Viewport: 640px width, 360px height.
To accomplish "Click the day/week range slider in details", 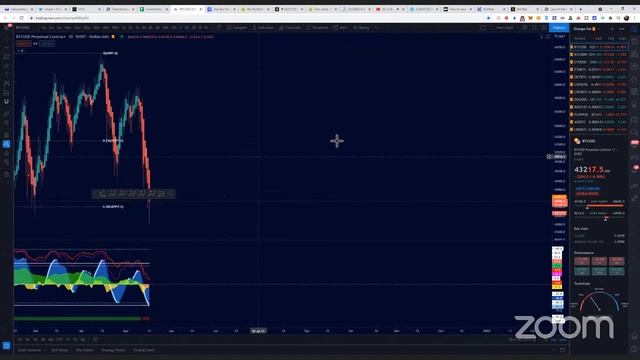I will 599,204.
